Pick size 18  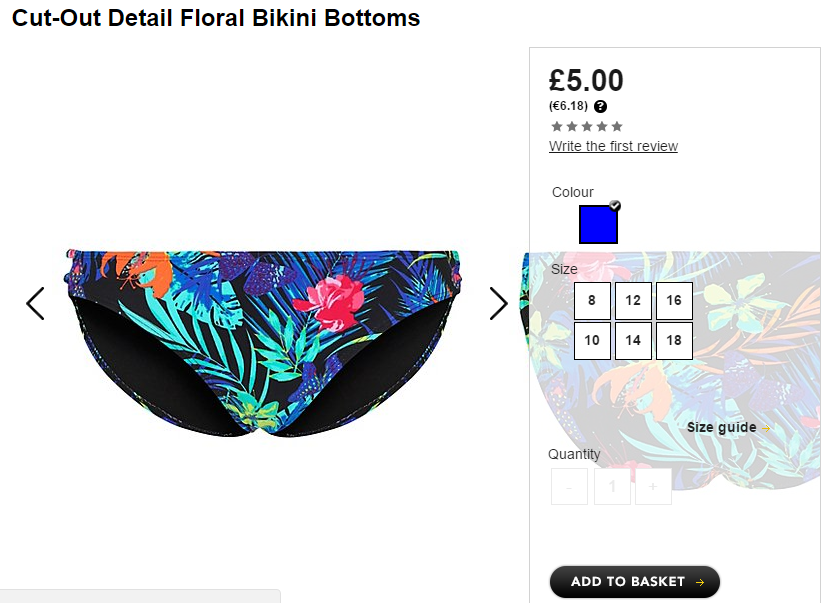pos(674,340)
